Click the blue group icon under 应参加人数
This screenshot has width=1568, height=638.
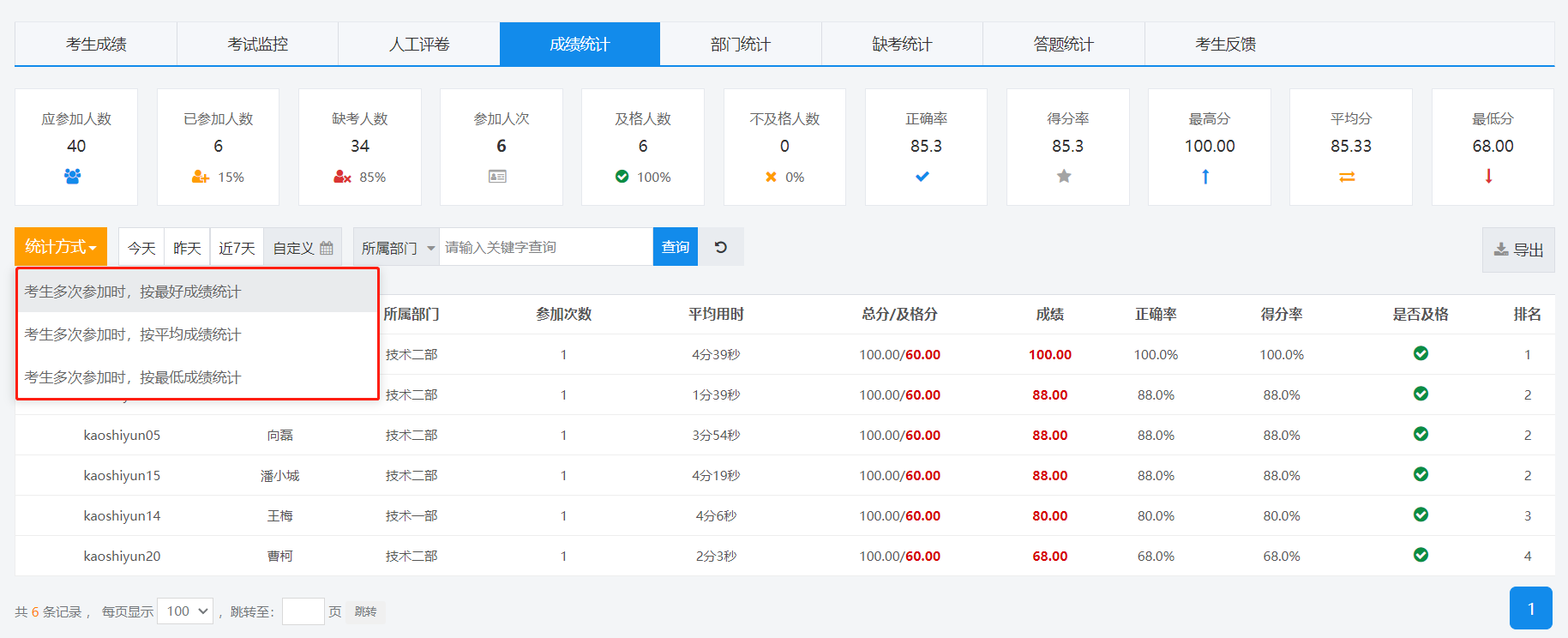[x=73, y=176]
